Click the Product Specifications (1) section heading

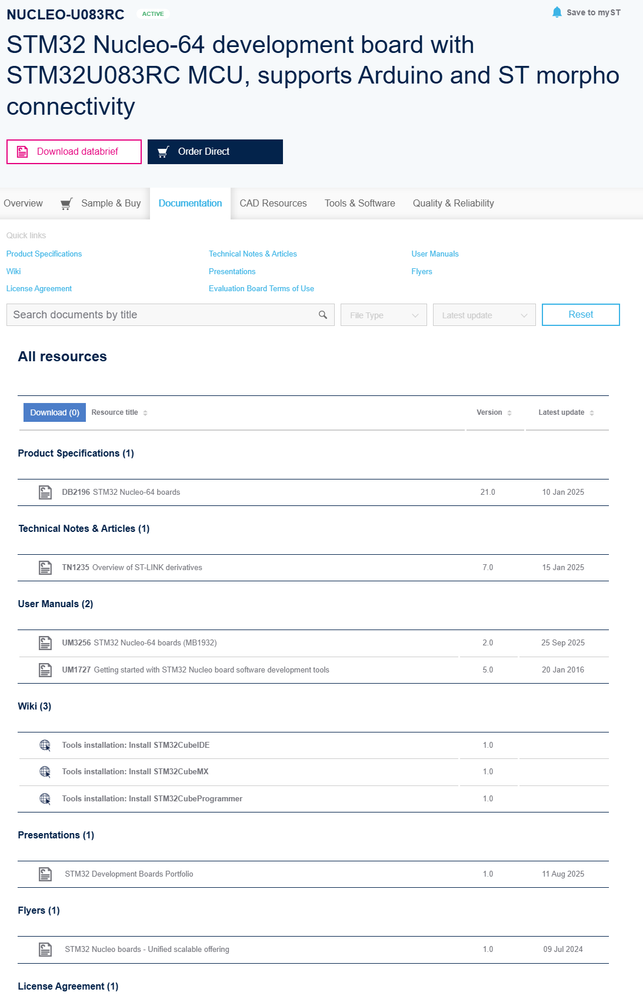[76, 454]
